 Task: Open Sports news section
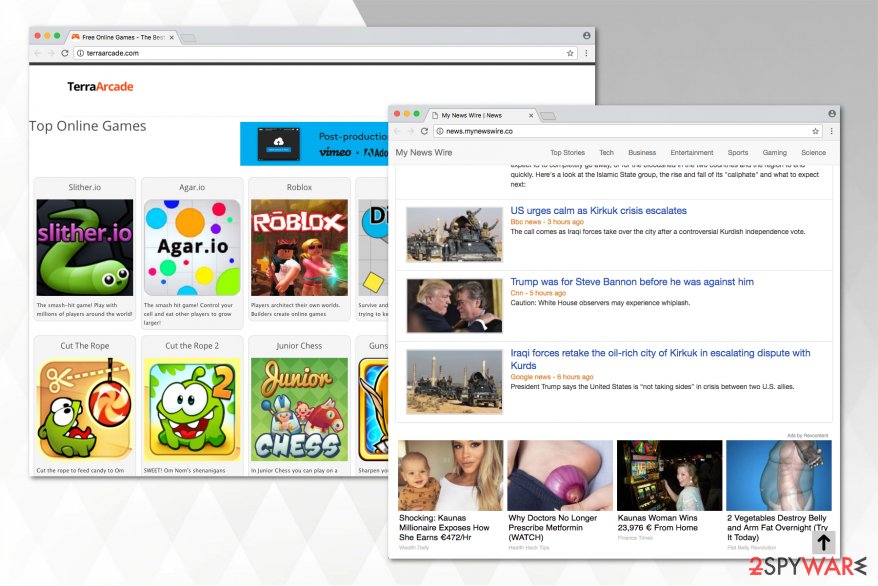tap(737, 152)
